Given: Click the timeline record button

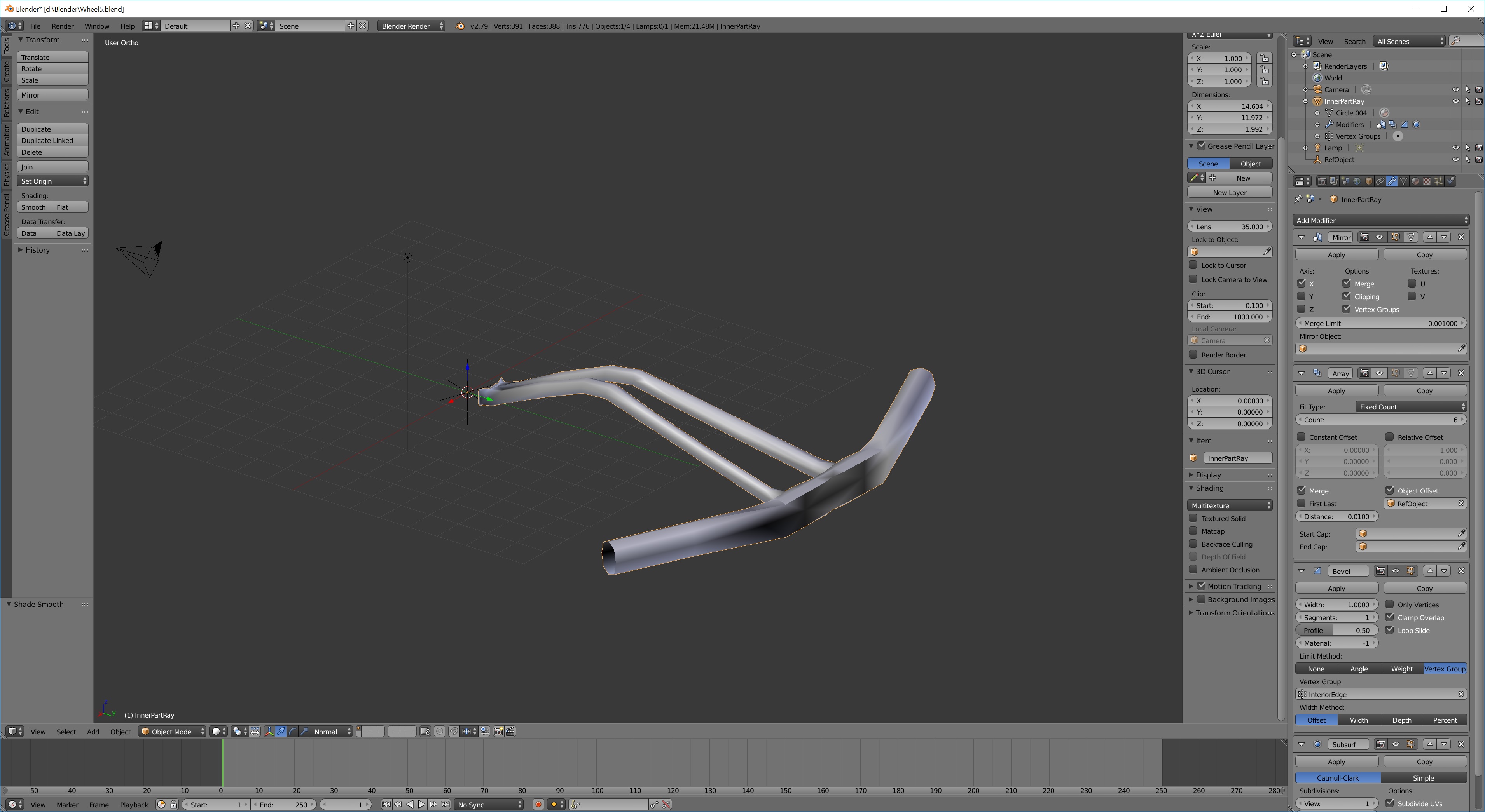Looking at the screenshot, I should point(538,805).
